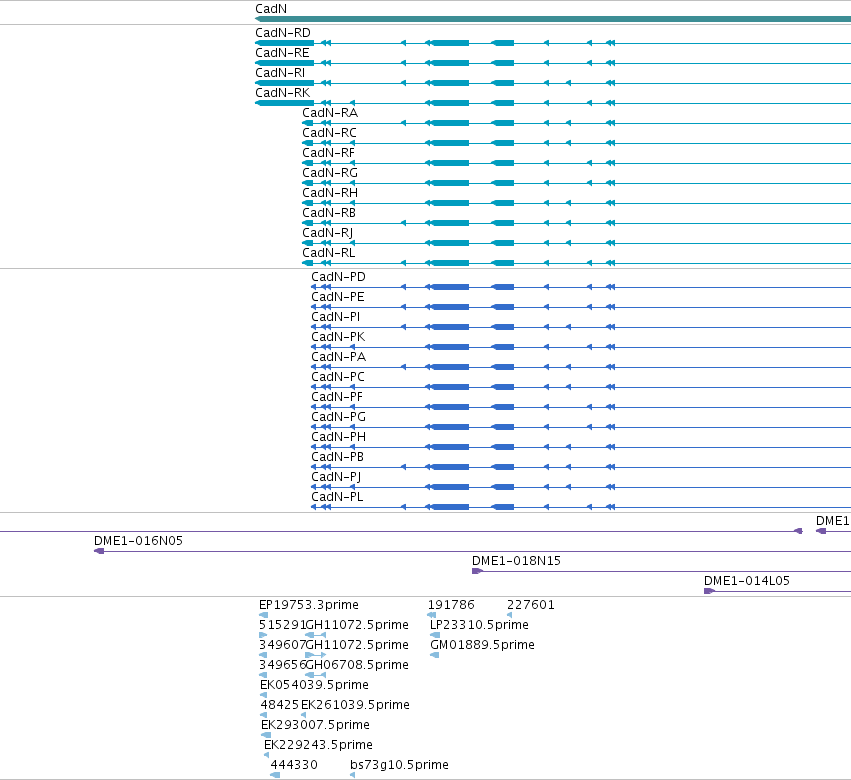Open the GM01889.5prime EST label
This screenshot has width=851, height=780.
[482, 645]
